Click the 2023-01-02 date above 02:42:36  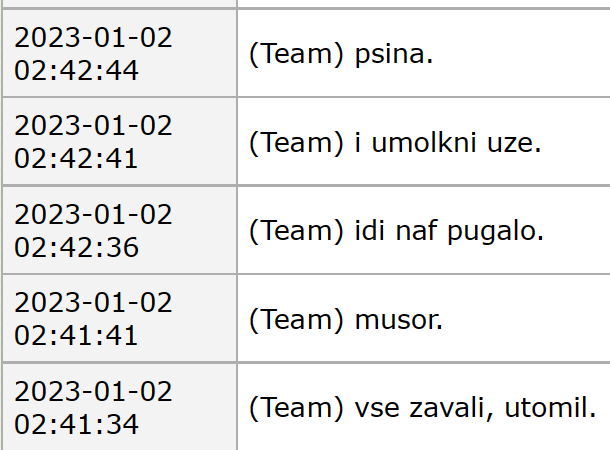[x=94, y=215]
